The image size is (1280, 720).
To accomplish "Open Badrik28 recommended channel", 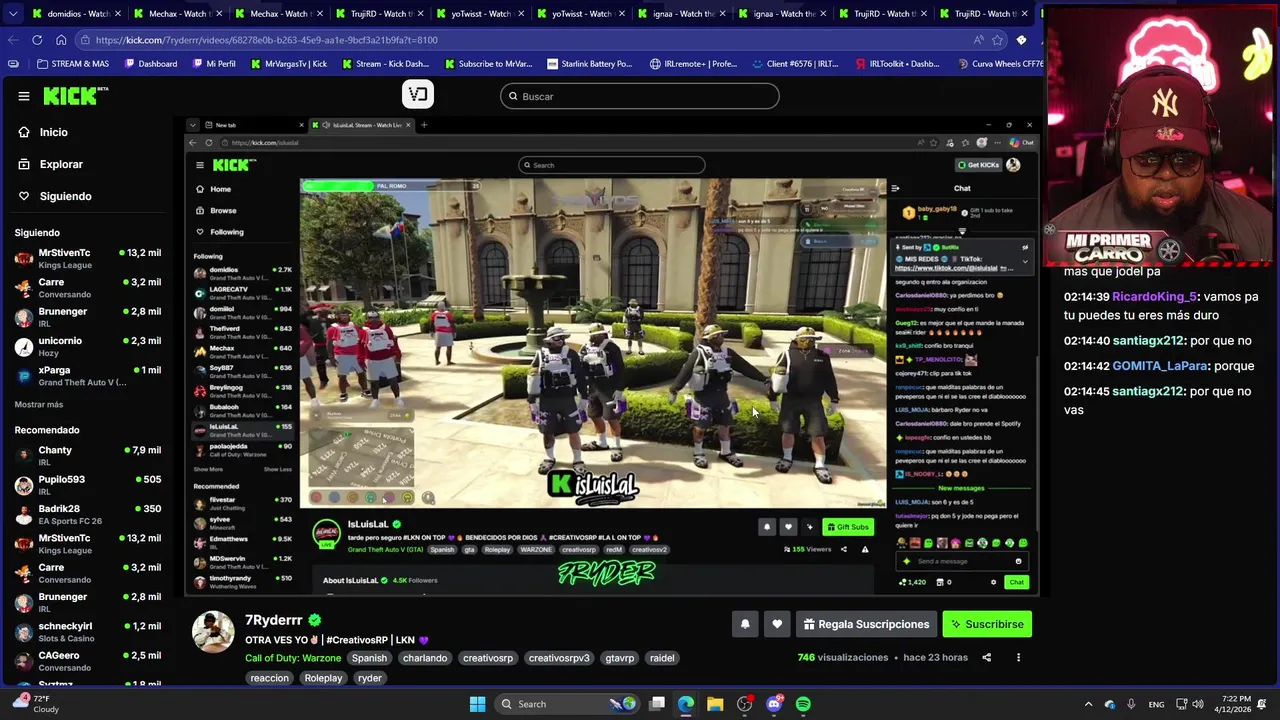I will coord(88,514).
